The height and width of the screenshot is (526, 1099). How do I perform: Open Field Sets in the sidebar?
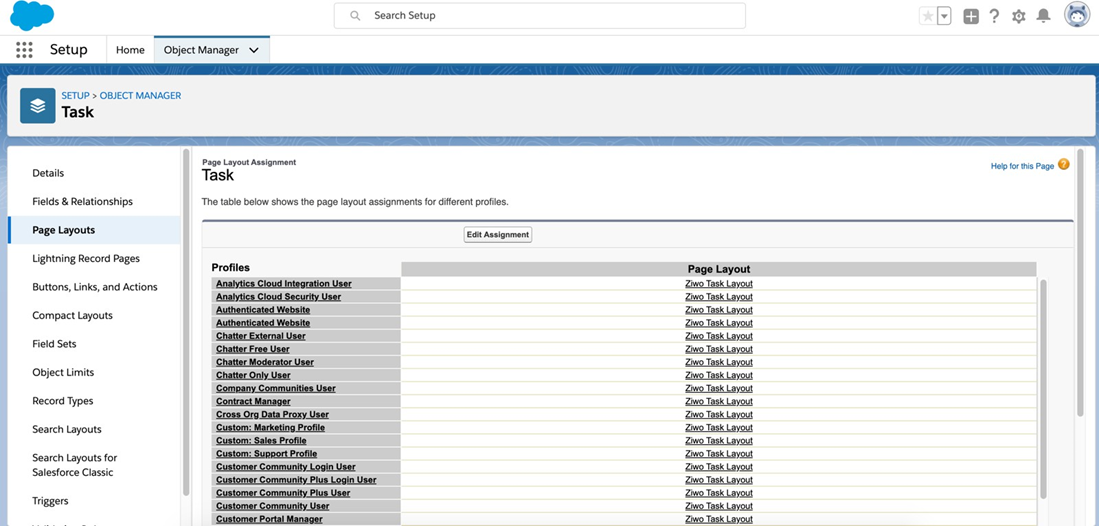coord(54,344)
